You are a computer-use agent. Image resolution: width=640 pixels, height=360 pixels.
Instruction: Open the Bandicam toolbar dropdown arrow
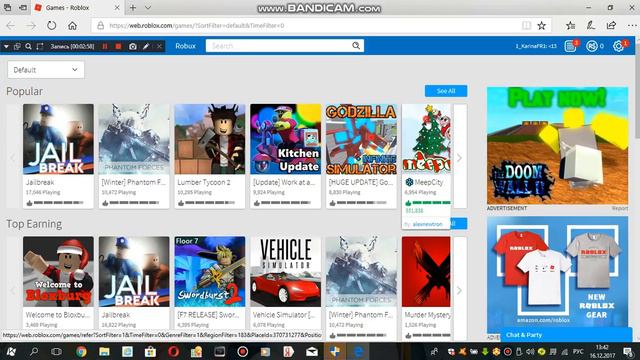click(x=6, y=47)
